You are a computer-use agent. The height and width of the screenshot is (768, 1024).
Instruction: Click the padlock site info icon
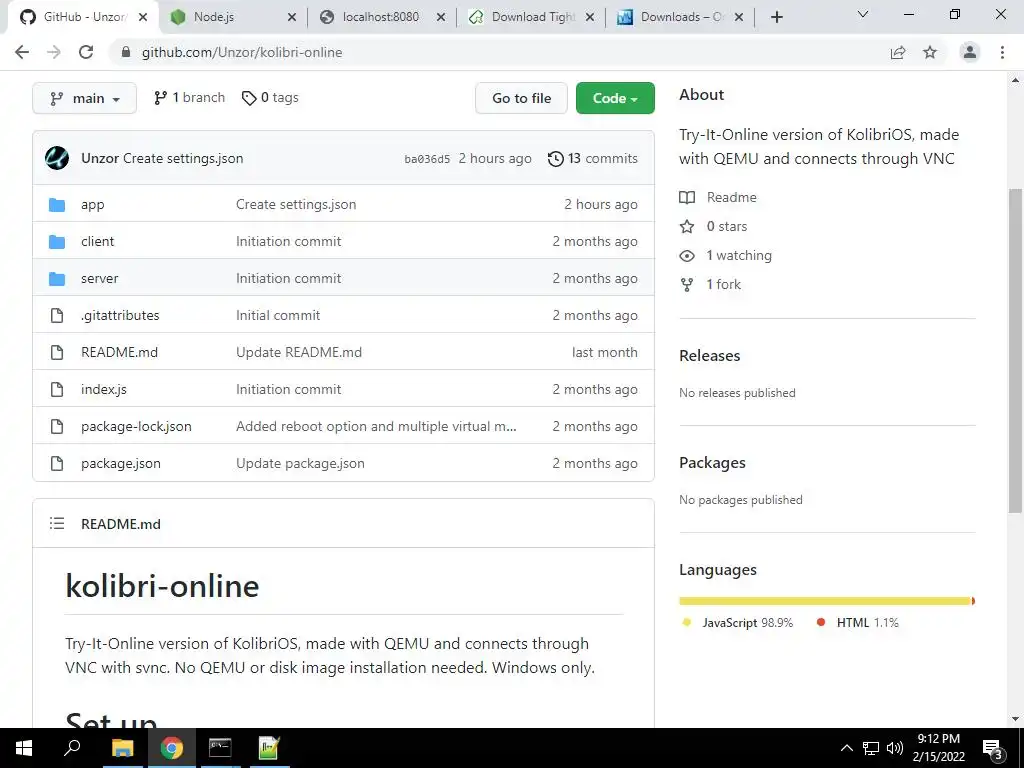coord(127,52)
